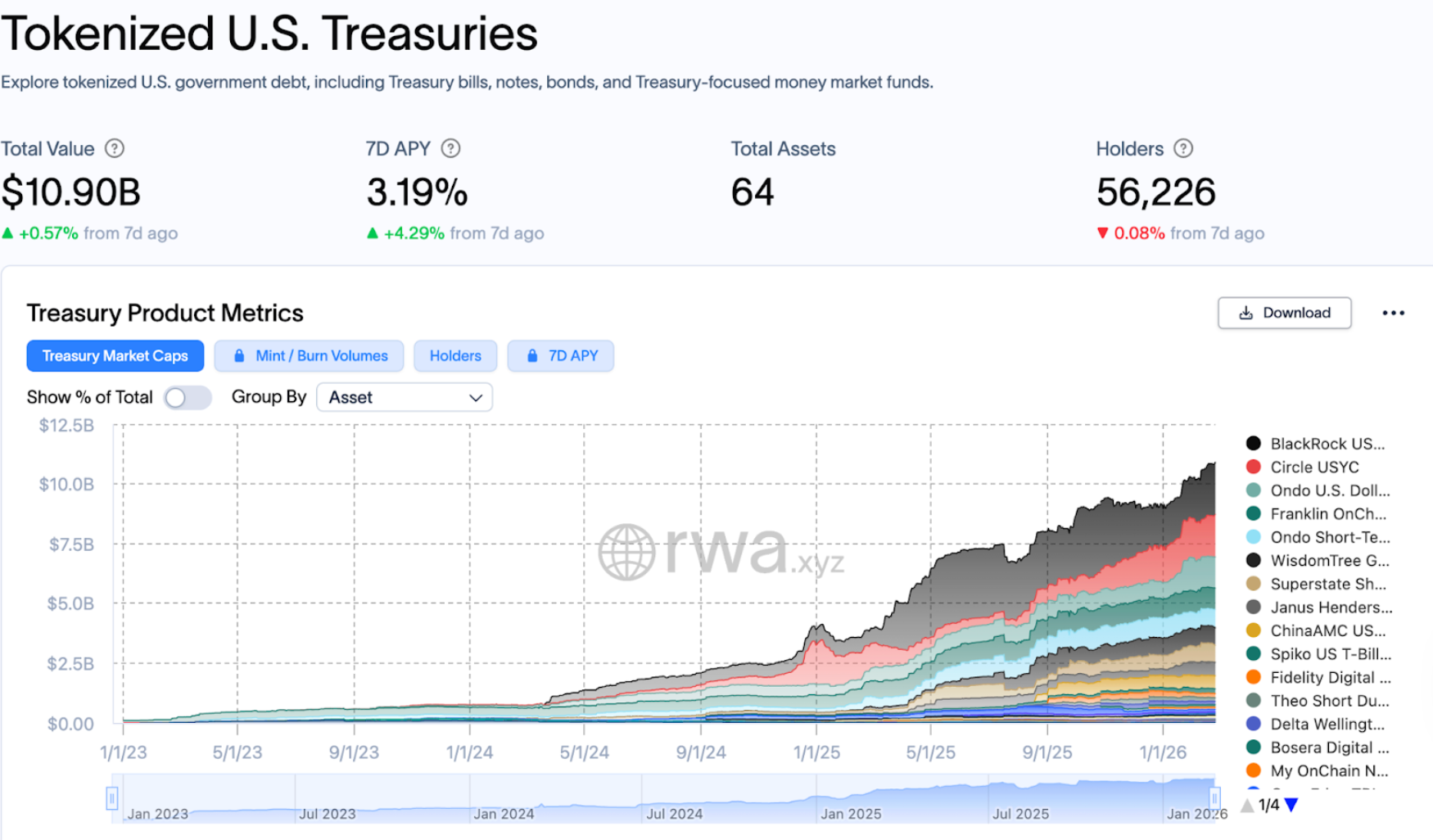Click the Download button
This screenshot has height=840, width=1433.
pos(1284,313)
